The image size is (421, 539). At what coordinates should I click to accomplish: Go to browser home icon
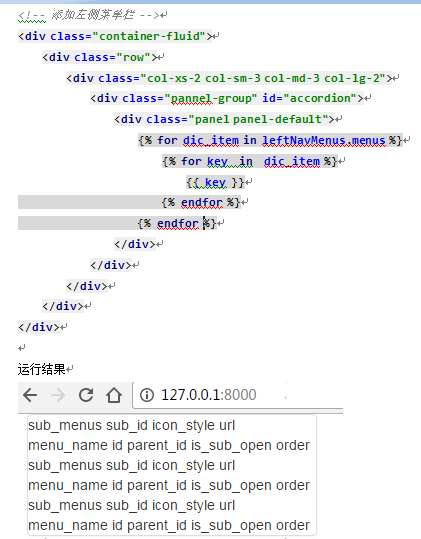point(114,395)
